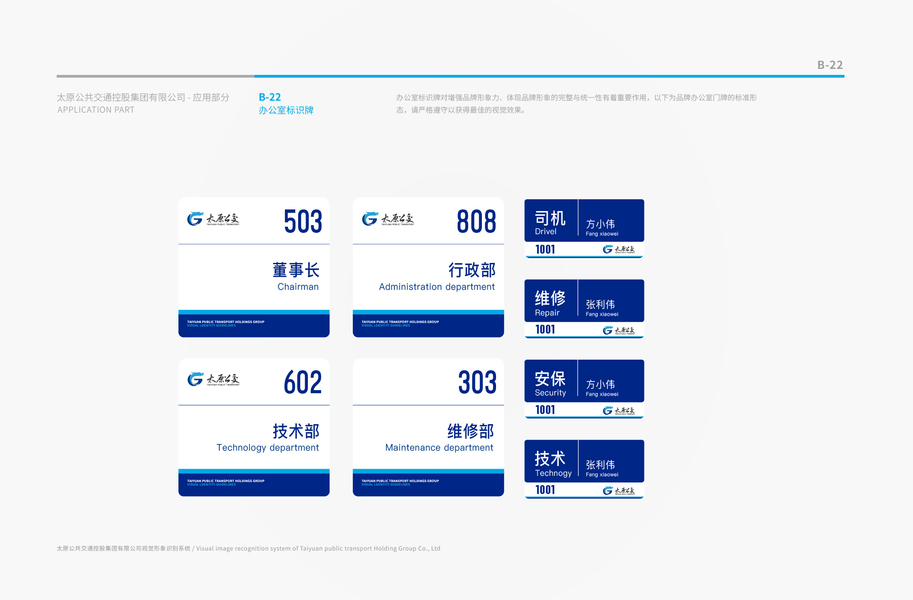
Task: Click the logo on the 503 sign
Action: [x=213, y=219]
